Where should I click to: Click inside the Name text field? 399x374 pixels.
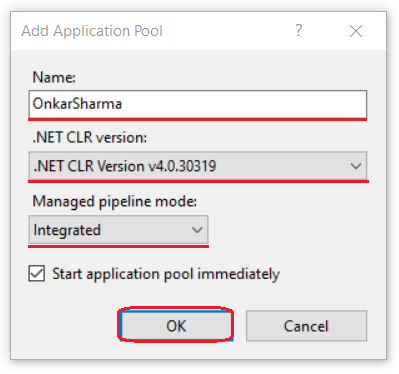coord(198,104)
